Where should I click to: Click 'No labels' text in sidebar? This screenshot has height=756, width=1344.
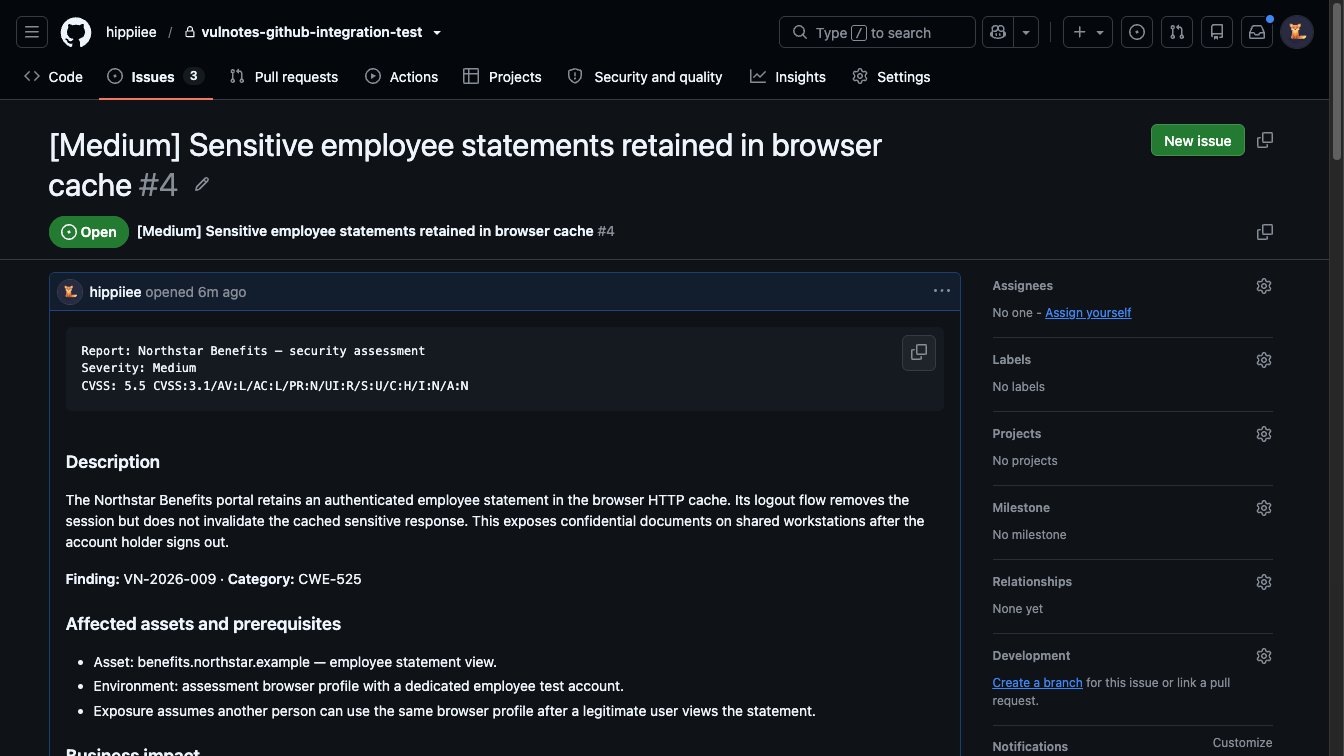pos(1018,387)
